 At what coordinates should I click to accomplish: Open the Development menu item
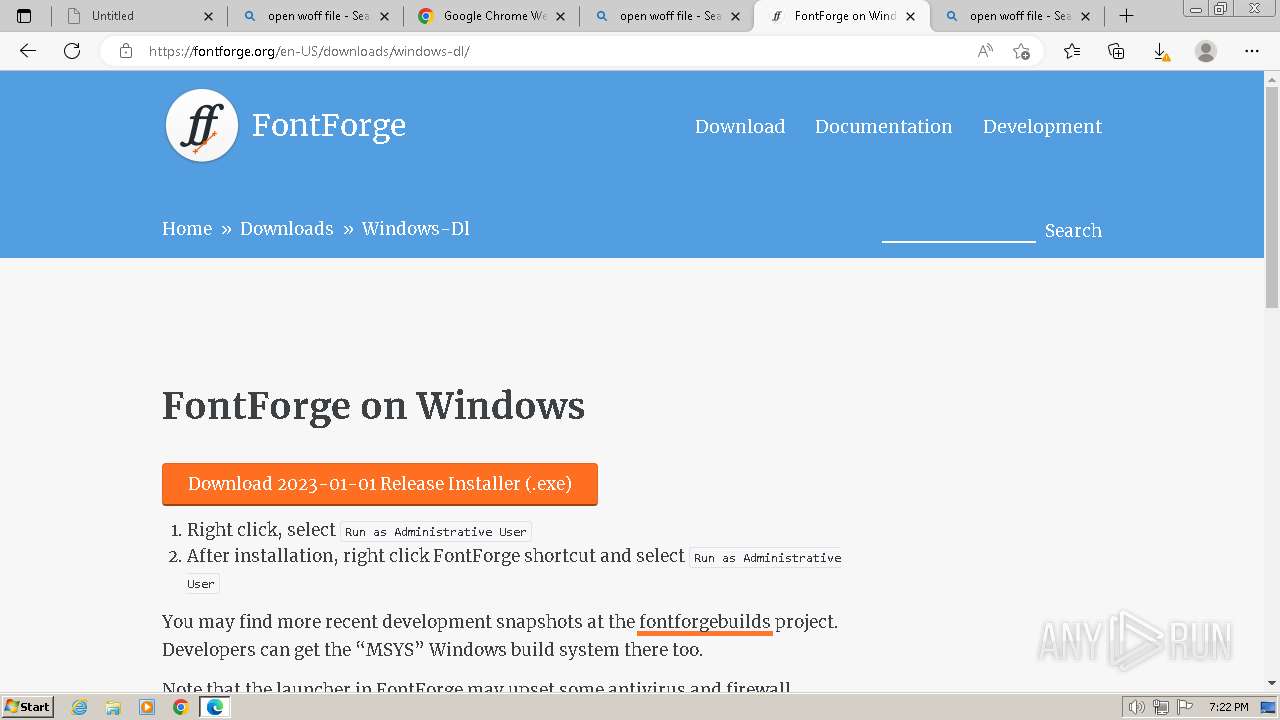(x=1042, y=127)
